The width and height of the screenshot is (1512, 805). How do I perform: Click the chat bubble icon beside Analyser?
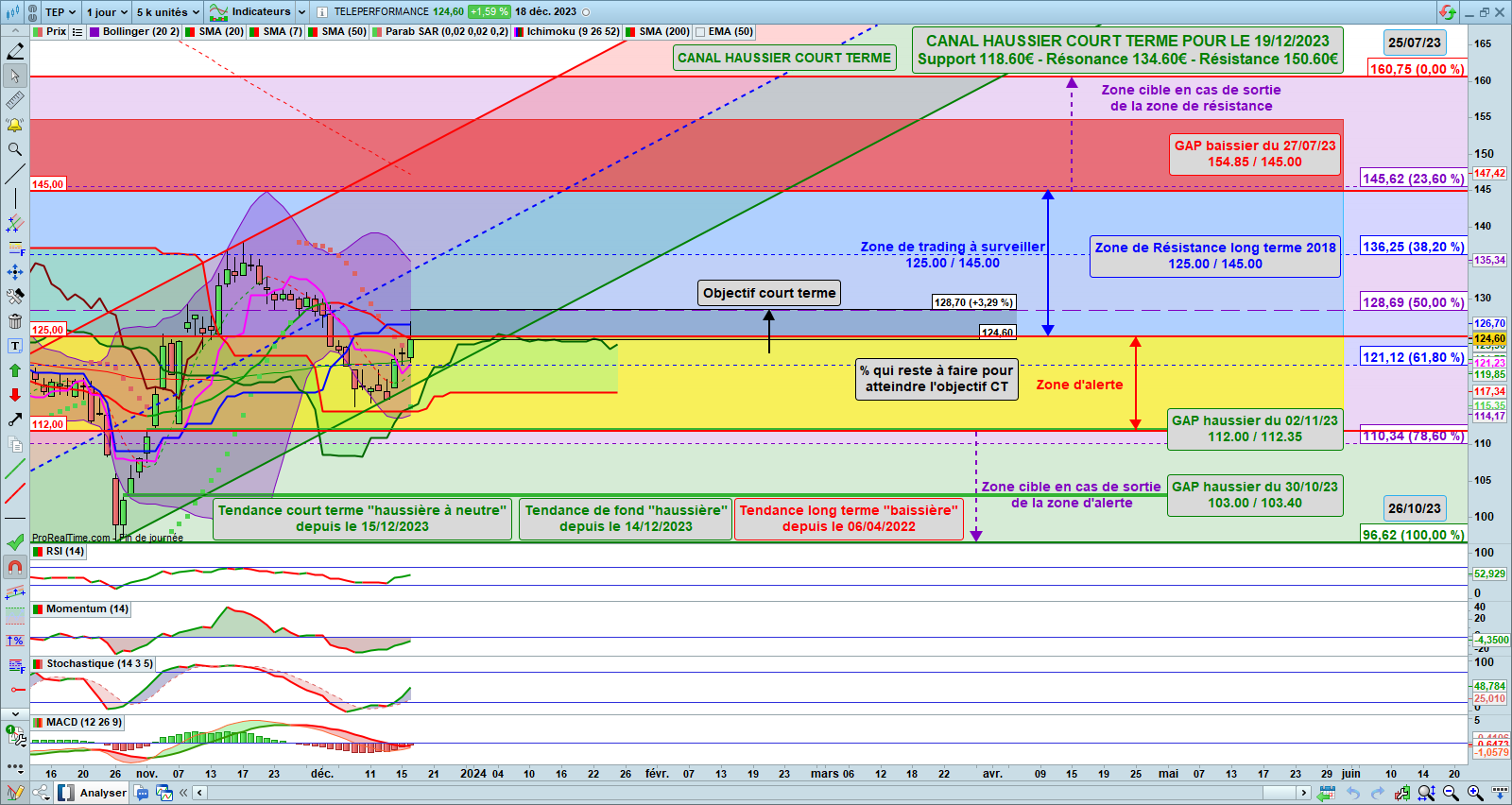coord(142,793)
